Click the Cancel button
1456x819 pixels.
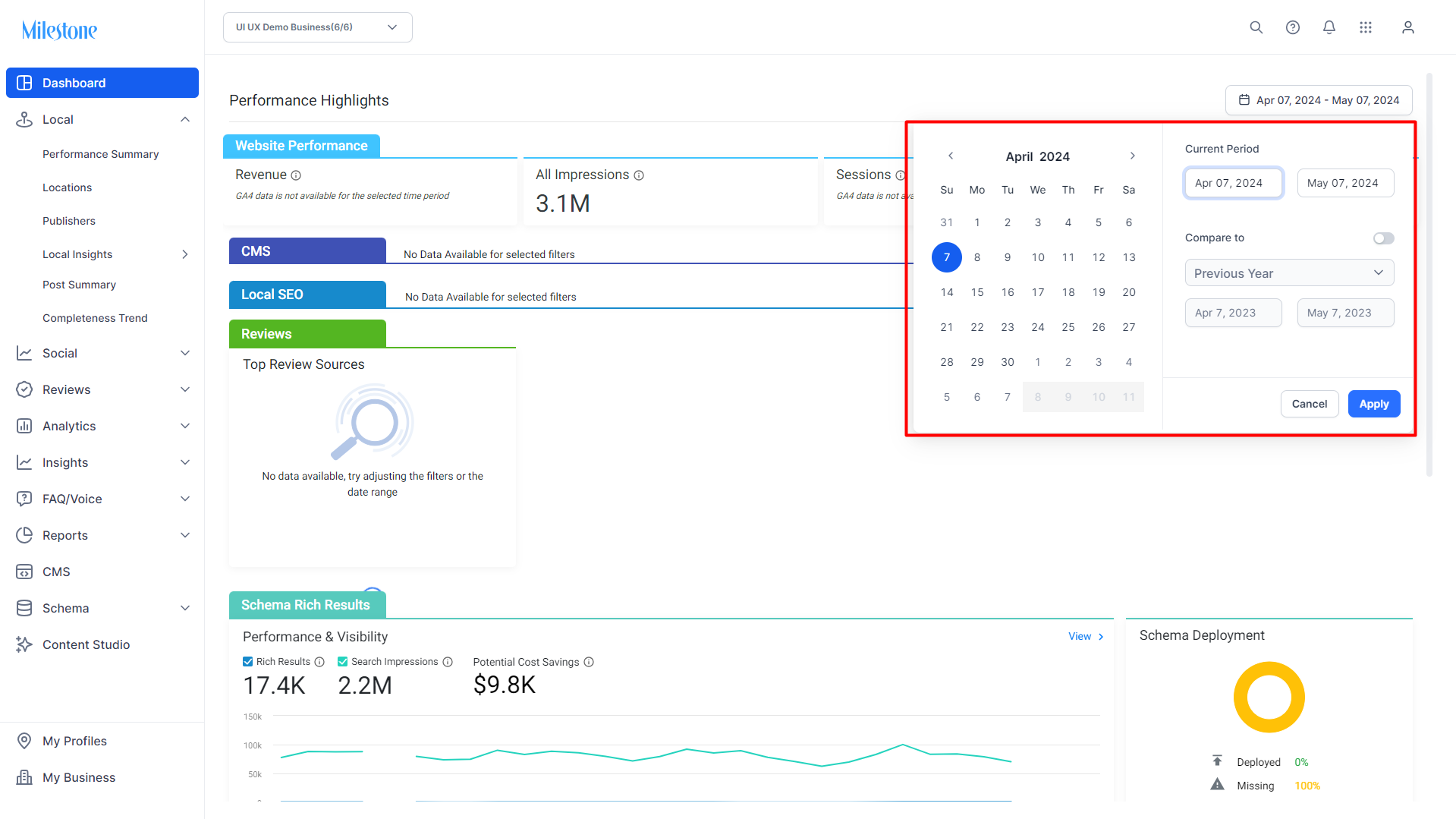tap(1310, 404)
